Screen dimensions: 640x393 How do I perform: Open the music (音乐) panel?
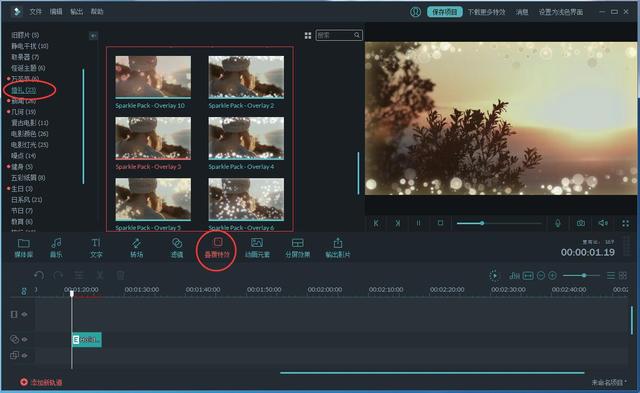(x=56, y=244)
